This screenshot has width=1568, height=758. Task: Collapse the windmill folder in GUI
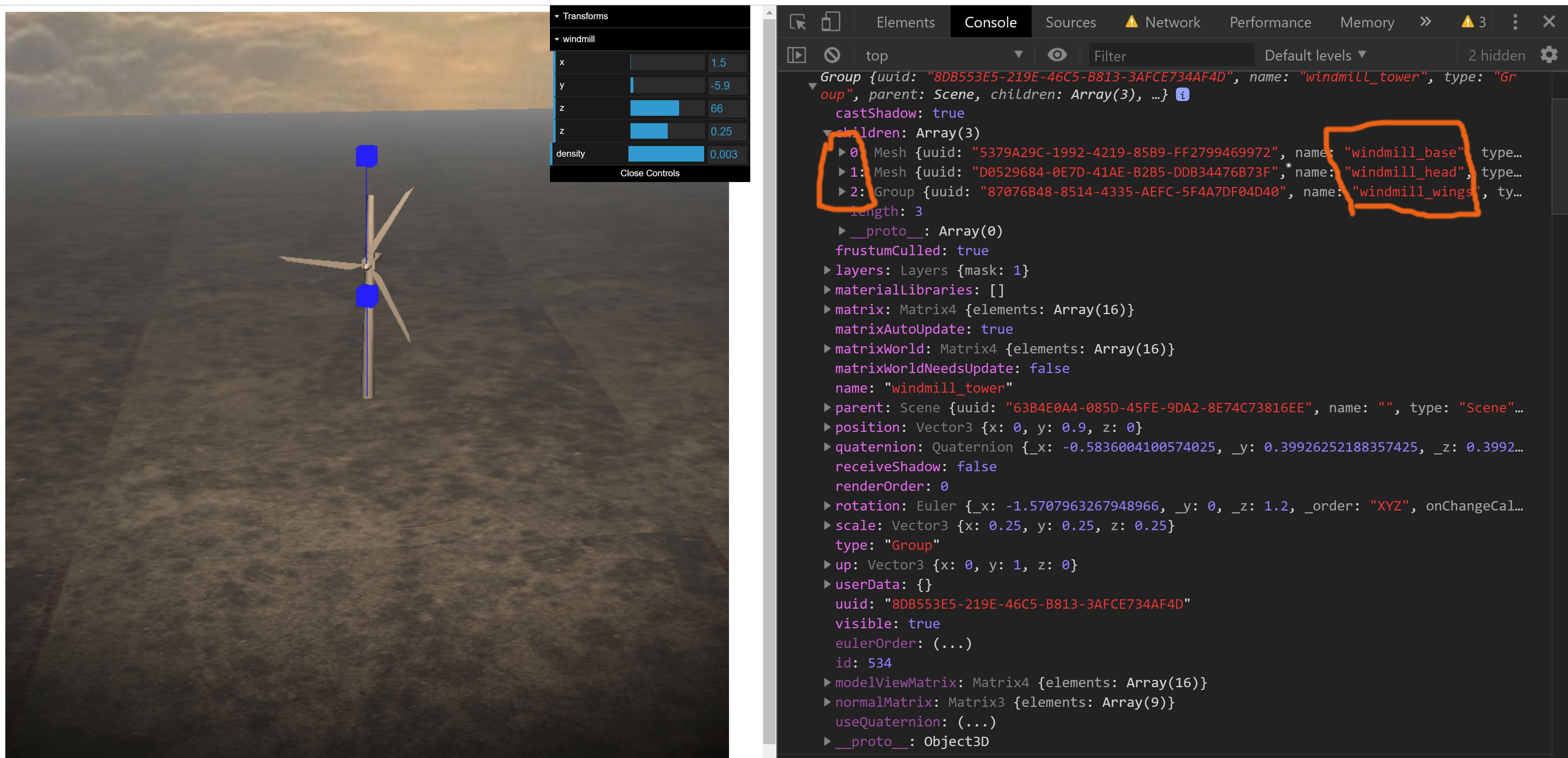click(x=578, y=39)
